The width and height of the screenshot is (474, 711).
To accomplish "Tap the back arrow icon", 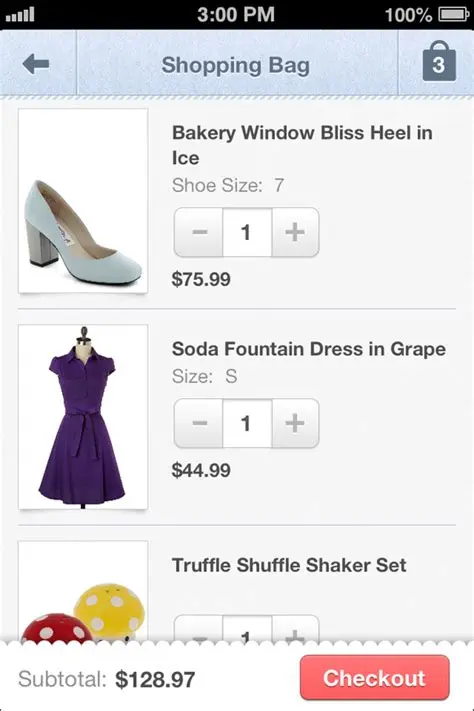I will pos(35,64).
